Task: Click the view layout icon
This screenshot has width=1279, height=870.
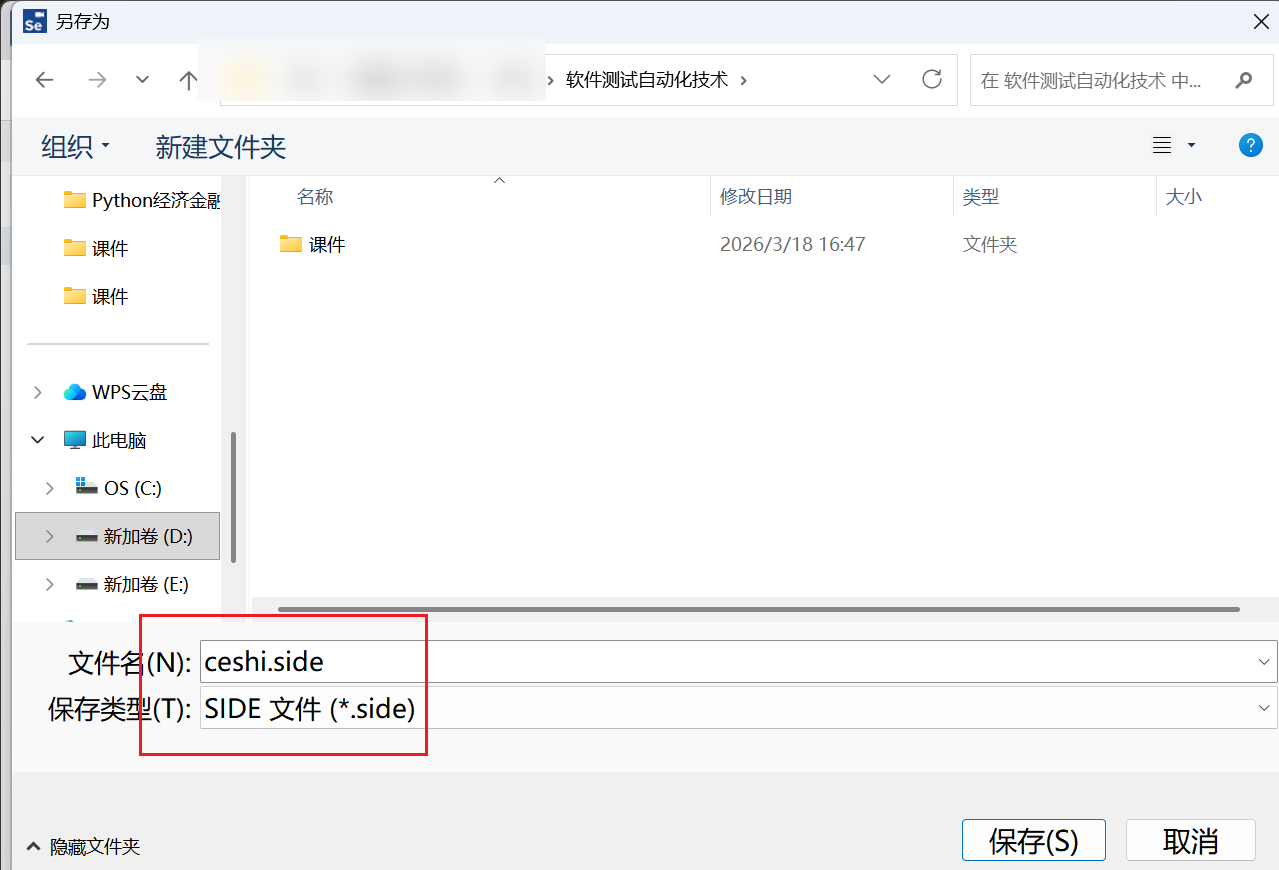Action: pos(1162,146)
